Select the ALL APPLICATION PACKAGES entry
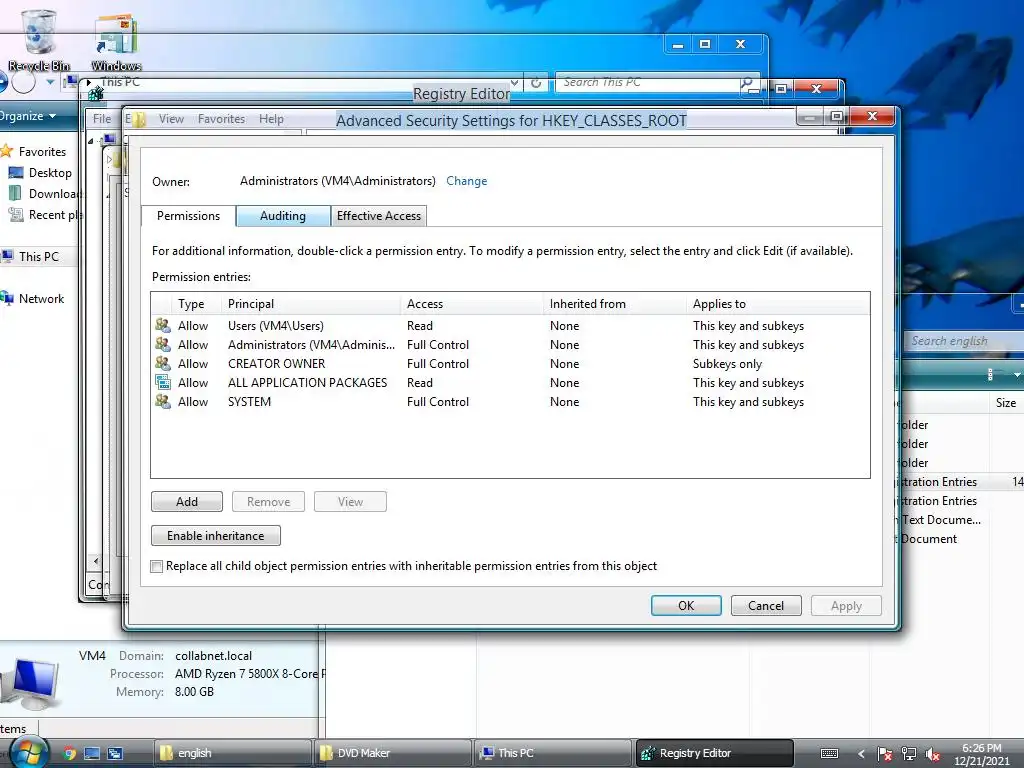The height and width of the screenshot is (768, 1024). pyautogui.click(x=510, y=382)
